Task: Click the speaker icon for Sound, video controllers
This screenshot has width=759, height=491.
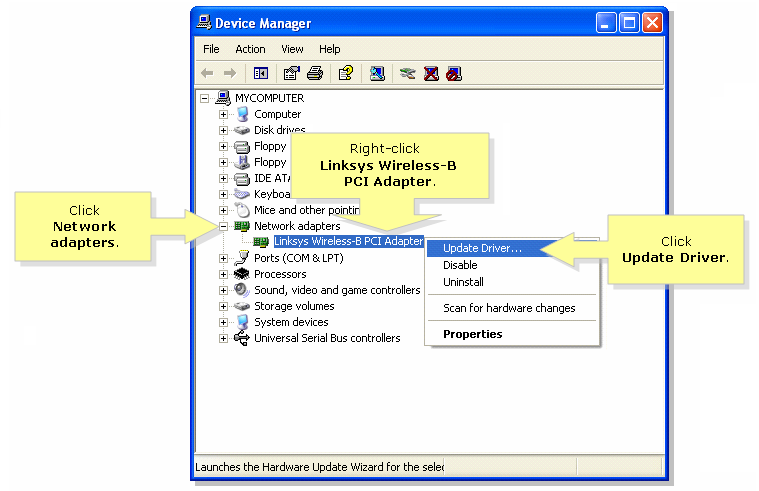Action: tap(241, 290)
